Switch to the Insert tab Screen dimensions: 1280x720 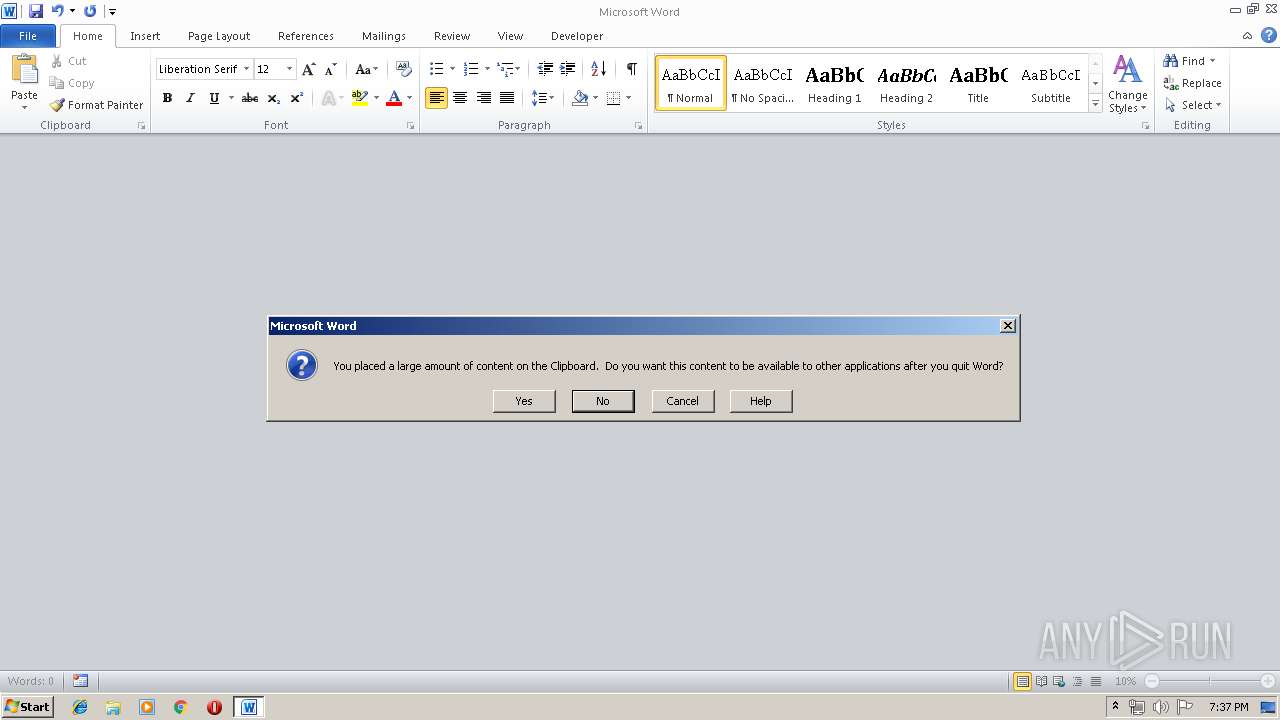[x=145, y=36]
